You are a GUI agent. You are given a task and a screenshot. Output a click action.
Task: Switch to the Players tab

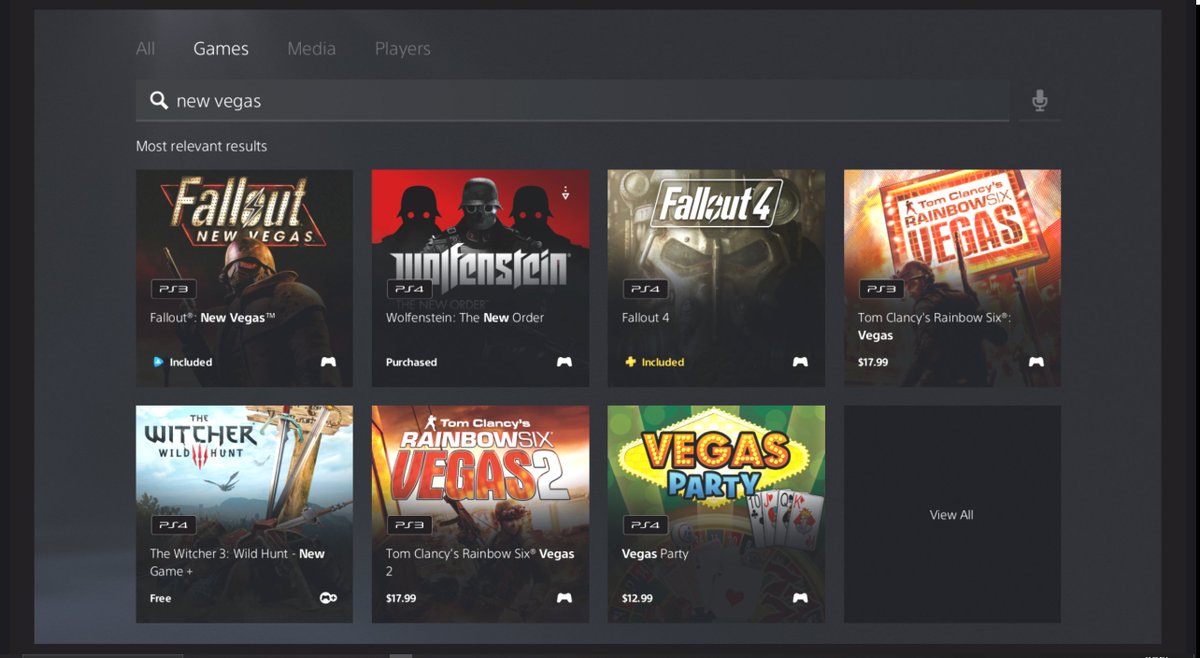(402, 48)
